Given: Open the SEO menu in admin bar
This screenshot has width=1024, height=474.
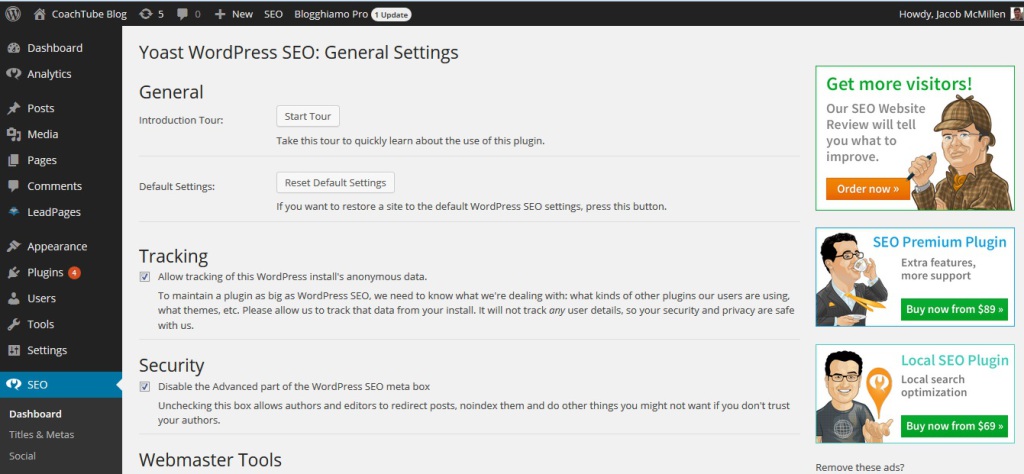Looking at the screenshot, I should [273, 15].
